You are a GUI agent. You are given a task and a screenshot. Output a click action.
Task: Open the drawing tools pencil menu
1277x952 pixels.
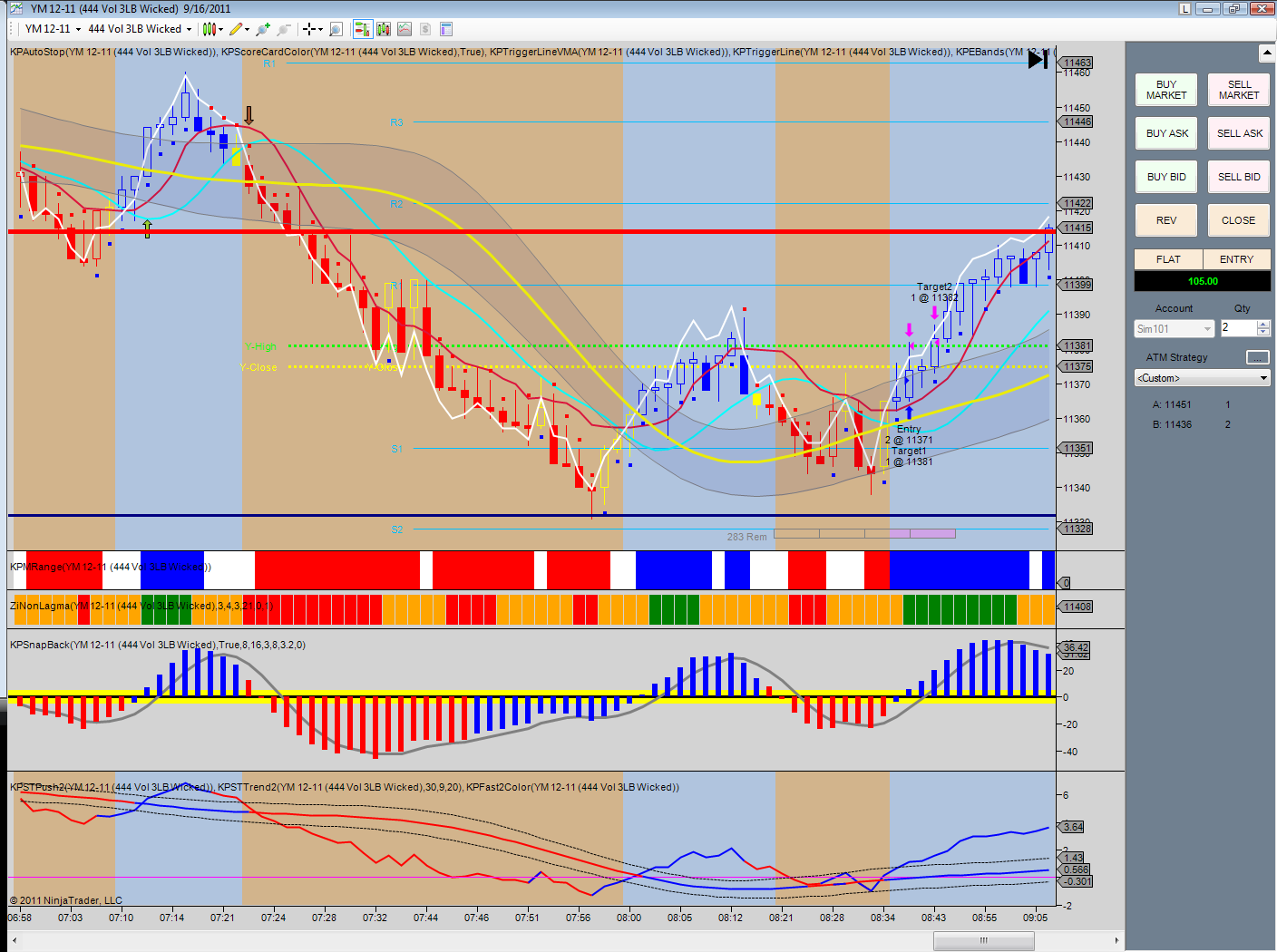[x=236, y=29]
